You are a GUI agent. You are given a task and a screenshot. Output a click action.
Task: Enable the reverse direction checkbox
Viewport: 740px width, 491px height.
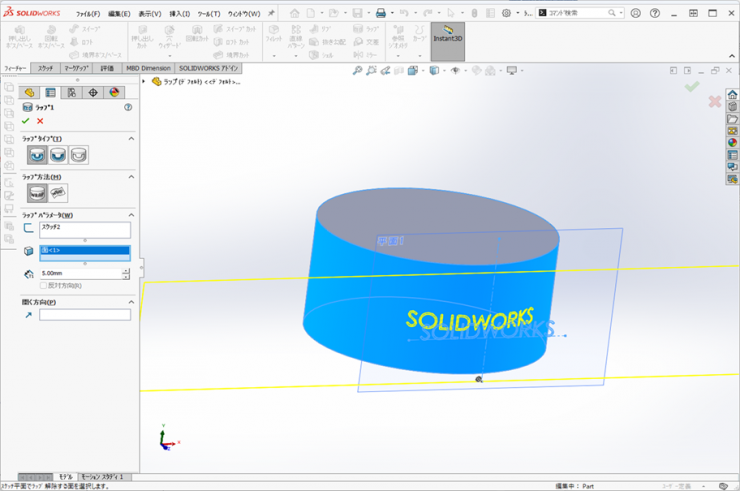(x=43, y=285)
